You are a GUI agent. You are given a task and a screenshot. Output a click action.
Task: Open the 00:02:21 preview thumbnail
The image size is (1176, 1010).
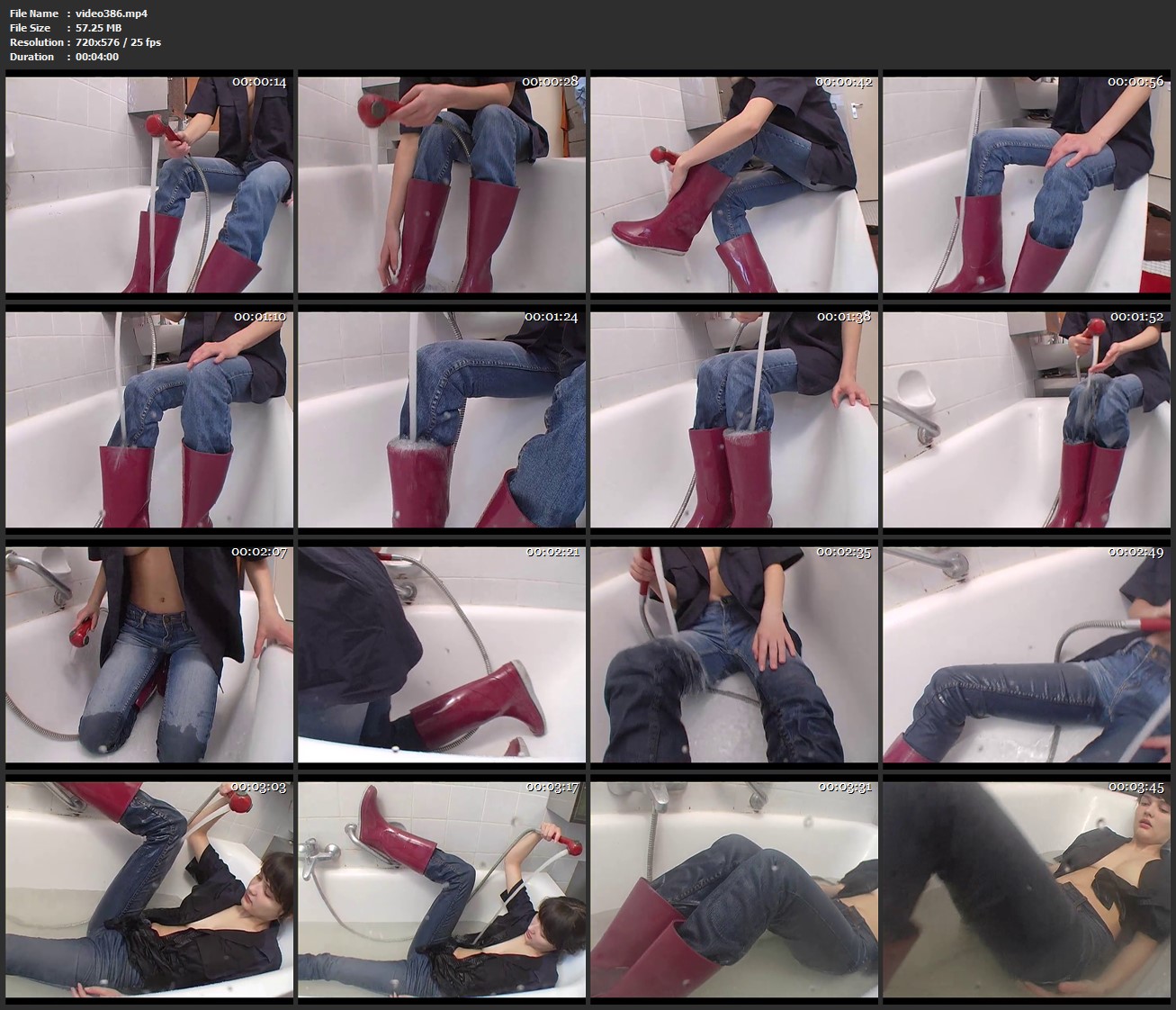point(442,654)
